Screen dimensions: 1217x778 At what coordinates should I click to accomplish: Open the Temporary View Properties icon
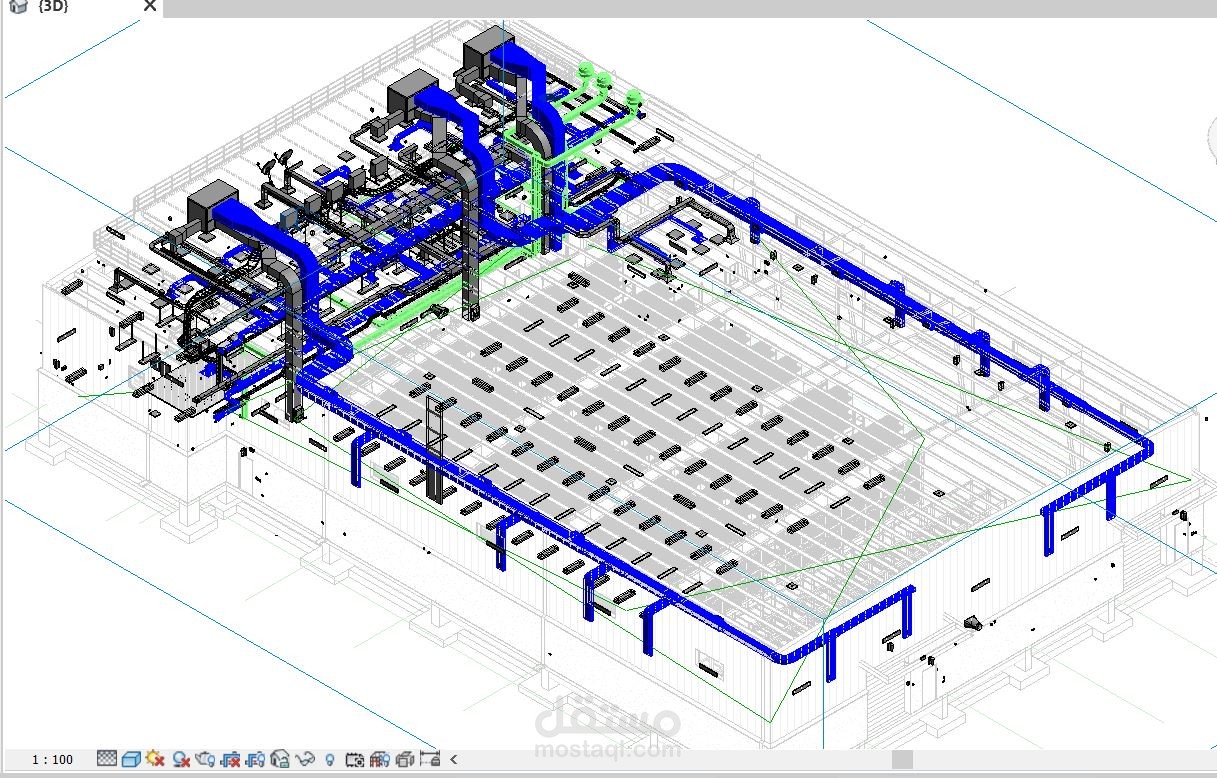tap(355, 759)
